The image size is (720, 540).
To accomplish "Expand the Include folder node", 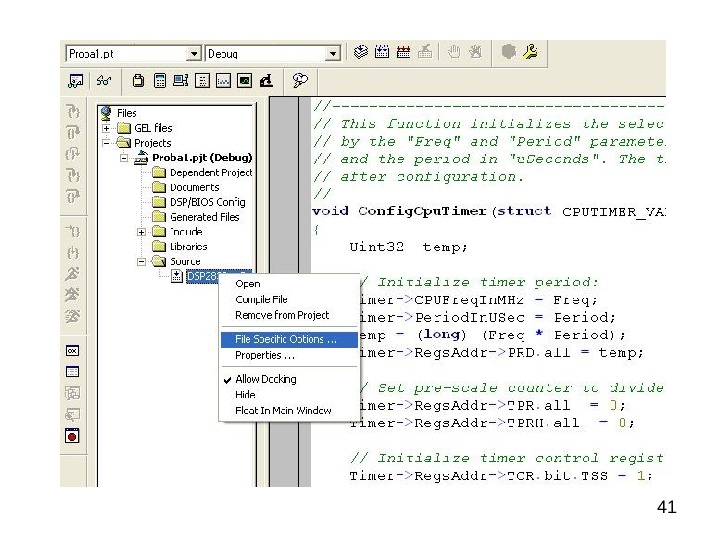I will pyautogui.click(x=142, y=232).
